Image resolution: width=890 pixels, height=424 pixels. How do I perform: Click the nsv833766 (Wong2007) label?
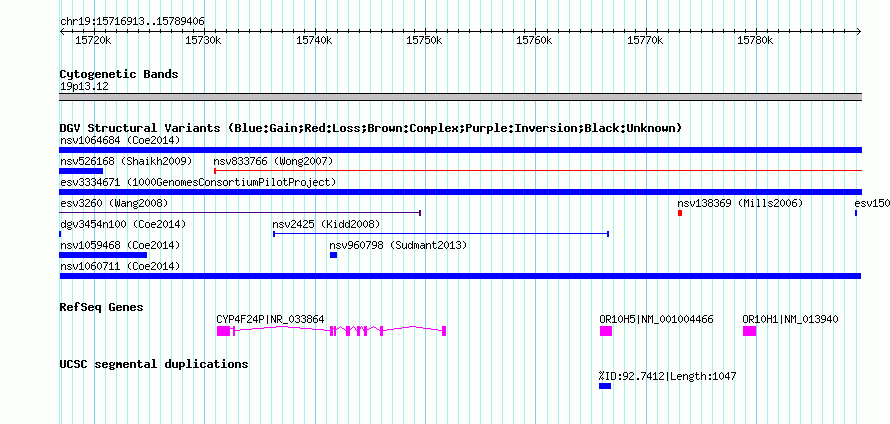(273, 161)
